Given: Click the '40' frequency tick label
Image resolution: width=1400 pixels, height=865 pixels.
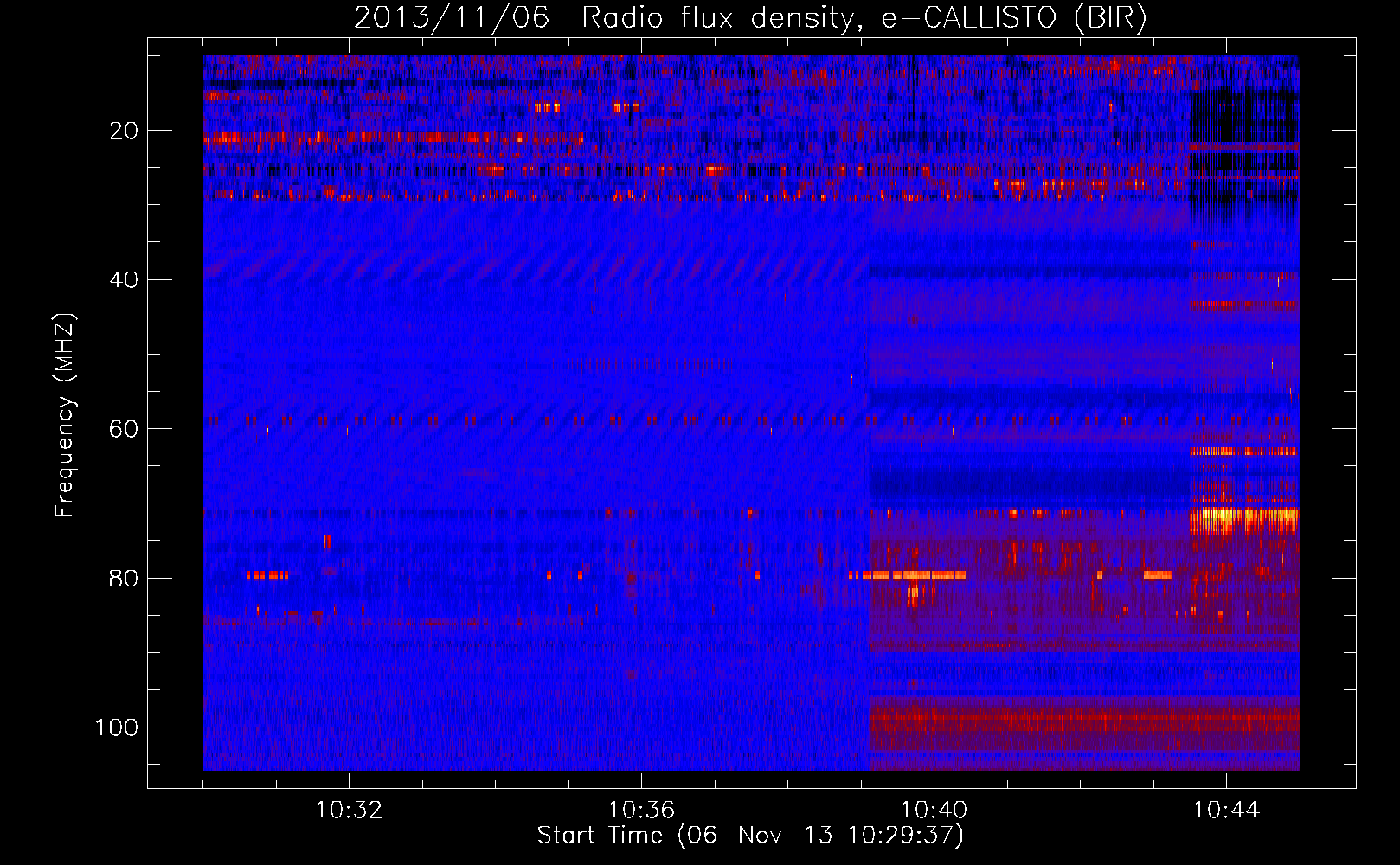Looking at the screenshot, I should (x=124, y=280).
